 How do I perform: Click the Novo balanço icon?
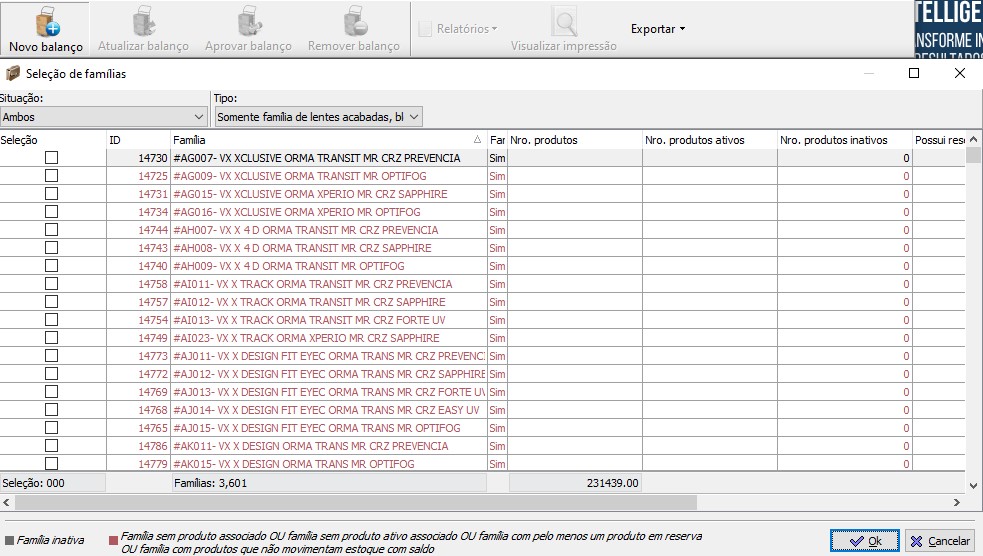point(48,21)
